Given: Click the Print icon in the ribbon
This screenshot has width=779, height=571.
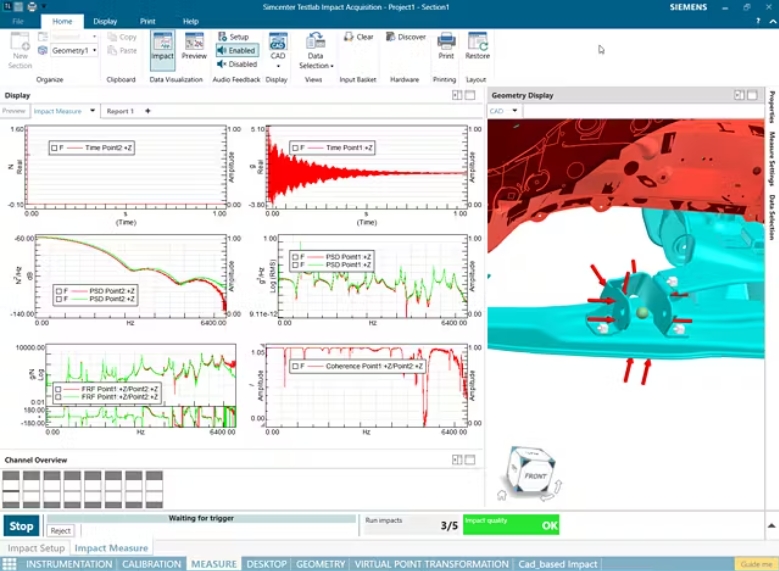Looking at the screenshot, I should tap(446, 46).
